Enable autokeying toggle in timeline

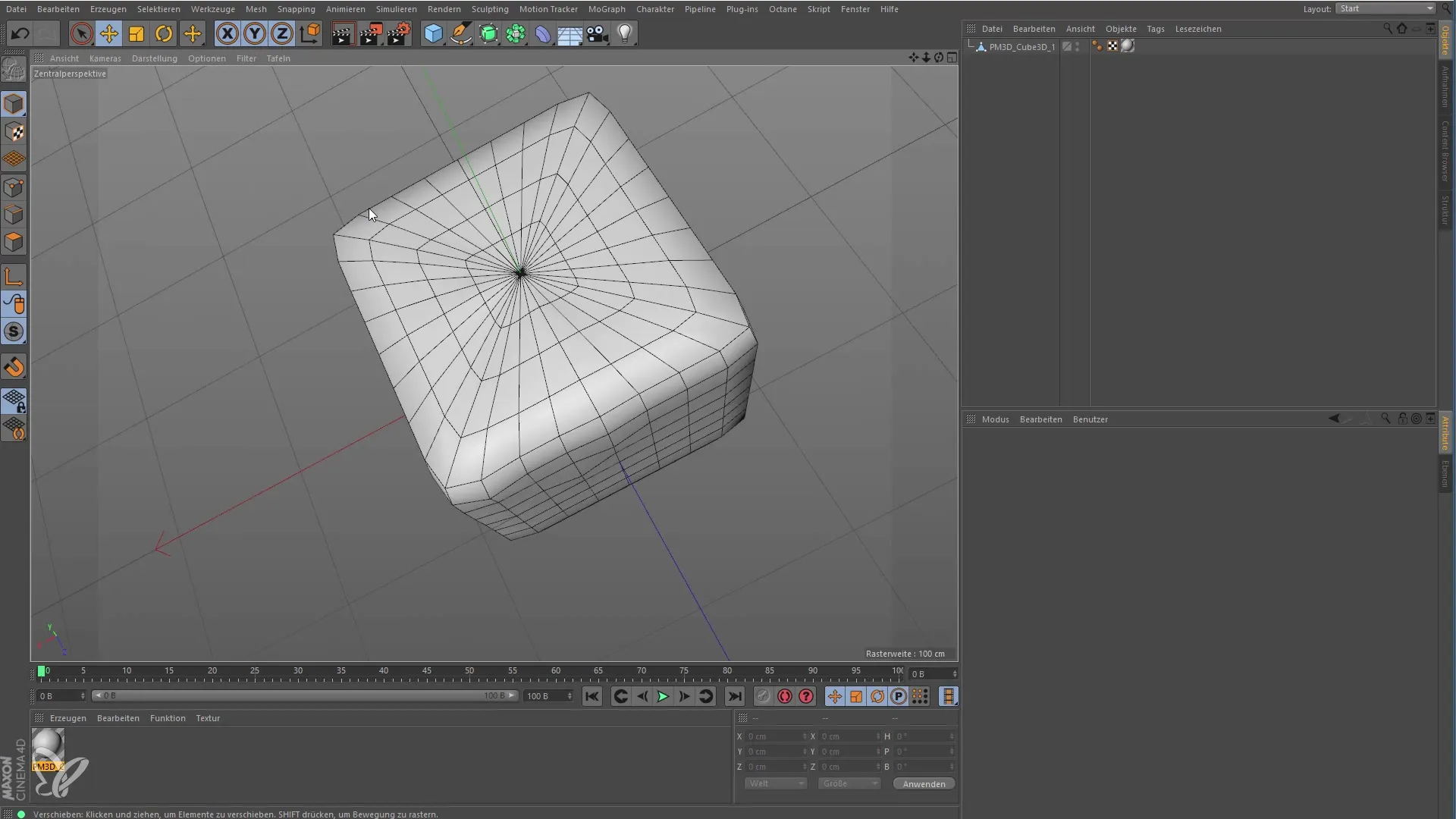784,697
